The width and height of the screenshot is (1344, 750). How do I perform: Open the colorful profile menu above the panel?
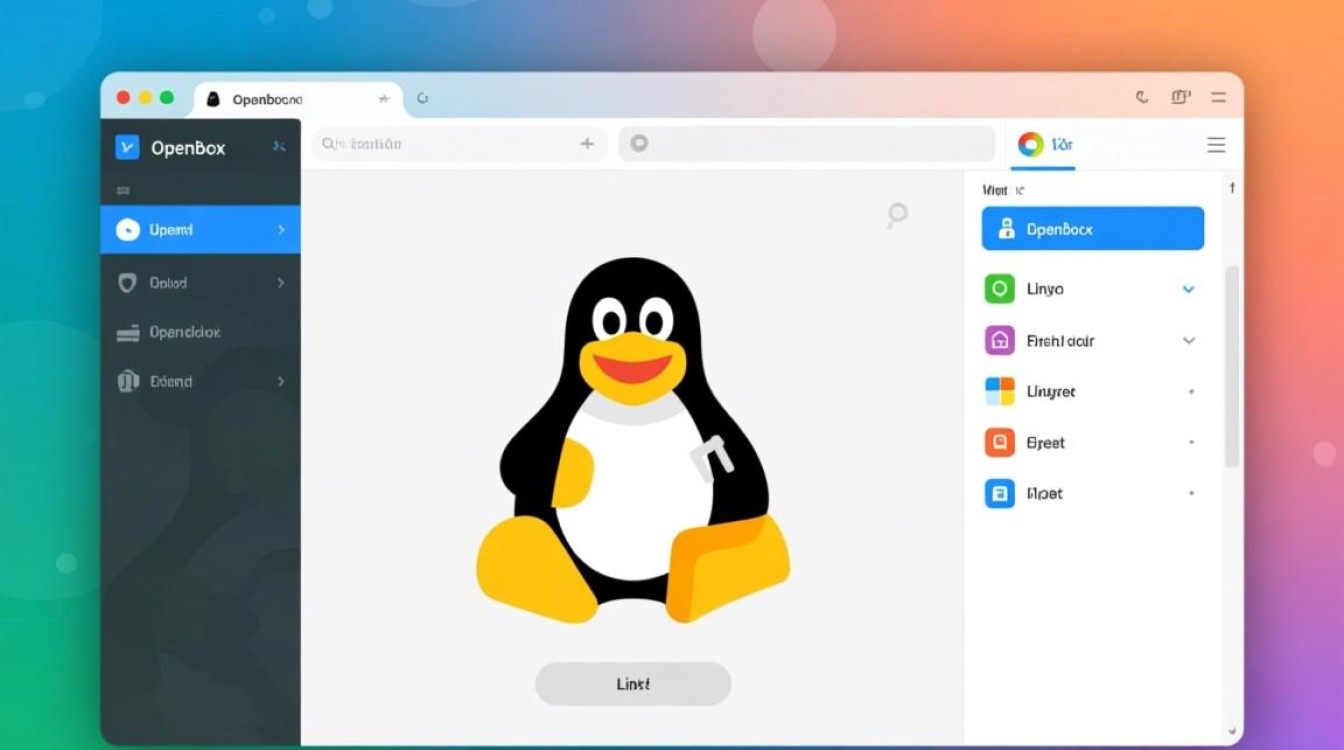[x=1031, y=144]
